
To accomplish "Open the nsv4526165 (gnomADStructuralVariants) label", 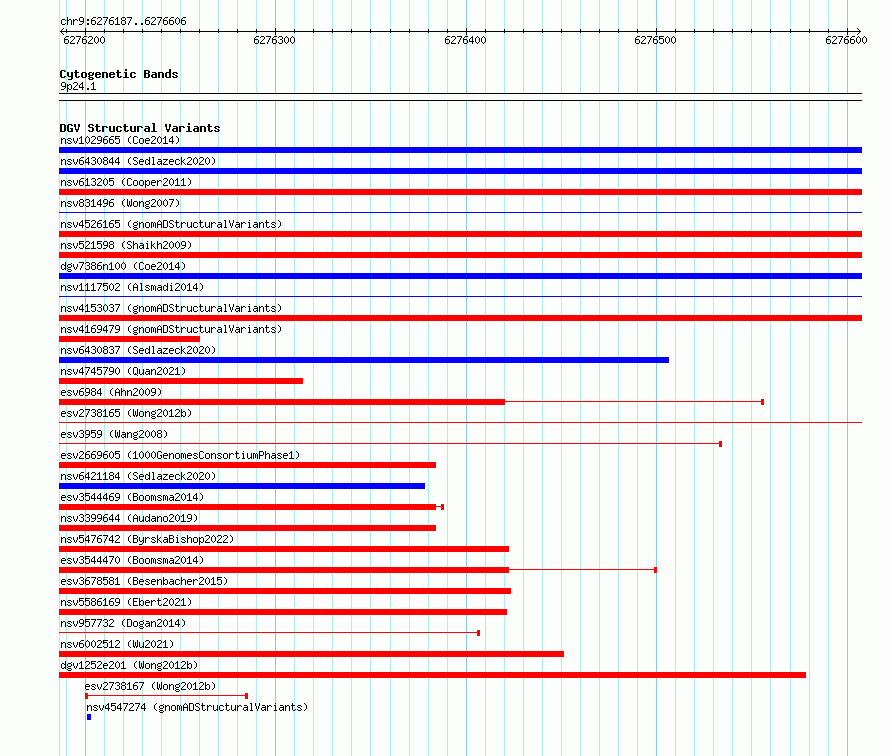I will tap(171, 224).
